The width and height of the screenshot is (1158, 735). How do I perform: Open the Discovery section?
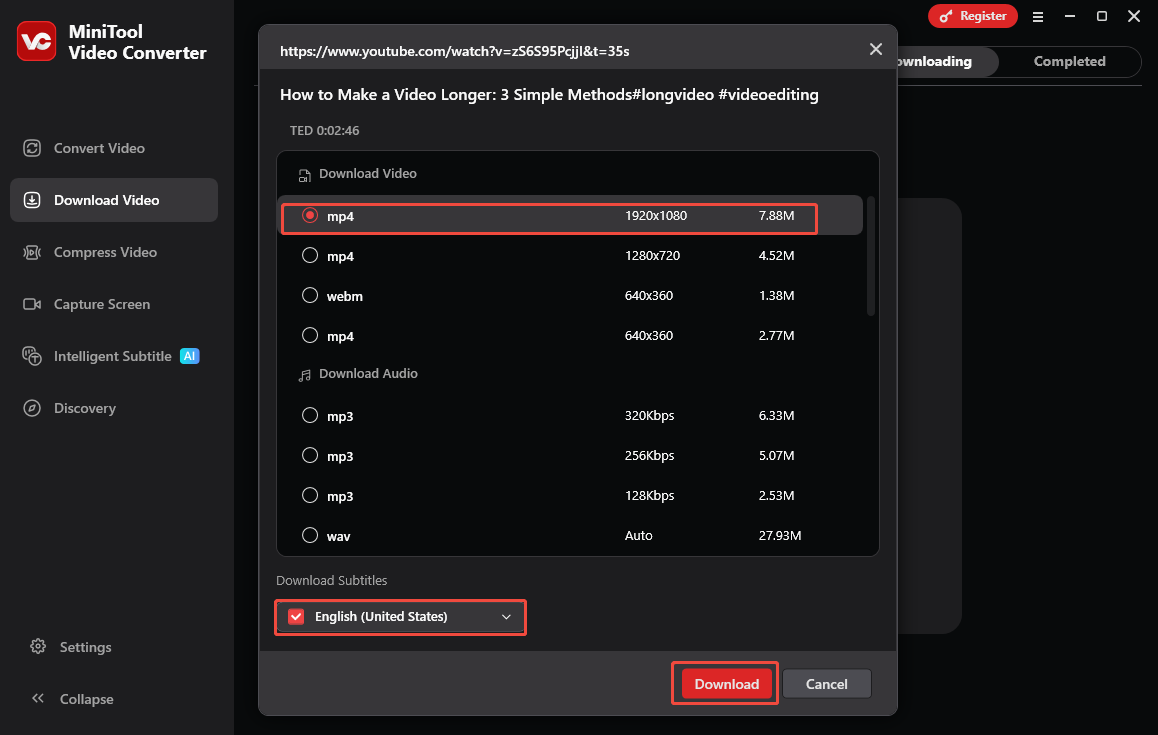pos(84,408)
